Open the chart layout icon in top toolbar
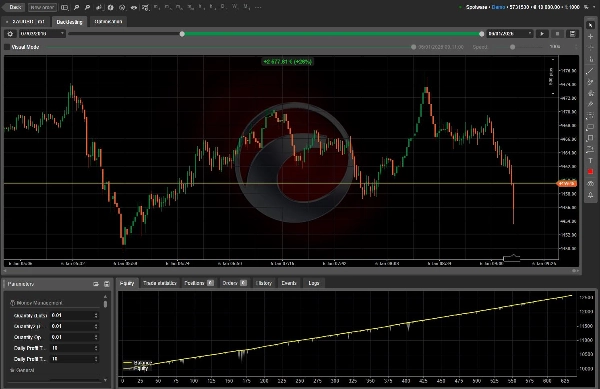This screenshot has width=600, height=389. coord(65,7)
